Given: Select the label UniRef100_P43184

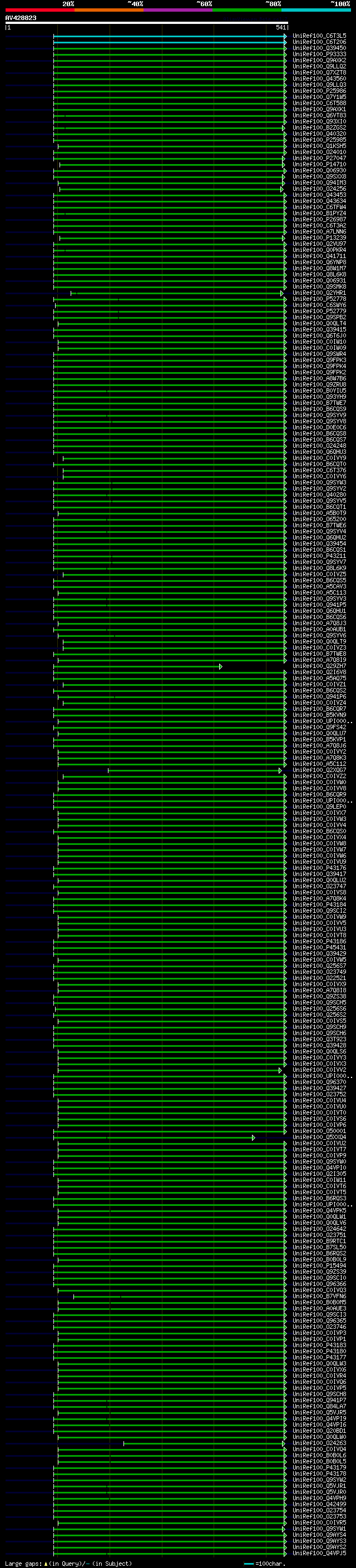Looking at the screenshot, I should pos(319,905).
